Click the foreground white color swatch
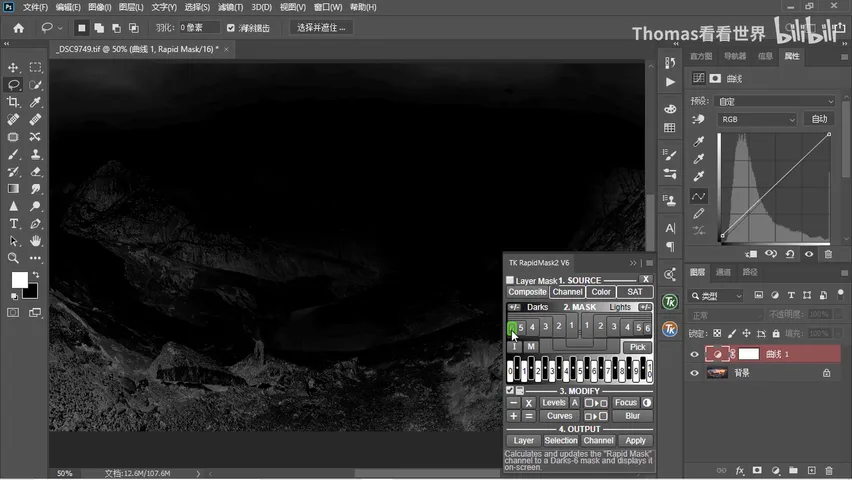The image size is (852, 480). pos(20,280)
